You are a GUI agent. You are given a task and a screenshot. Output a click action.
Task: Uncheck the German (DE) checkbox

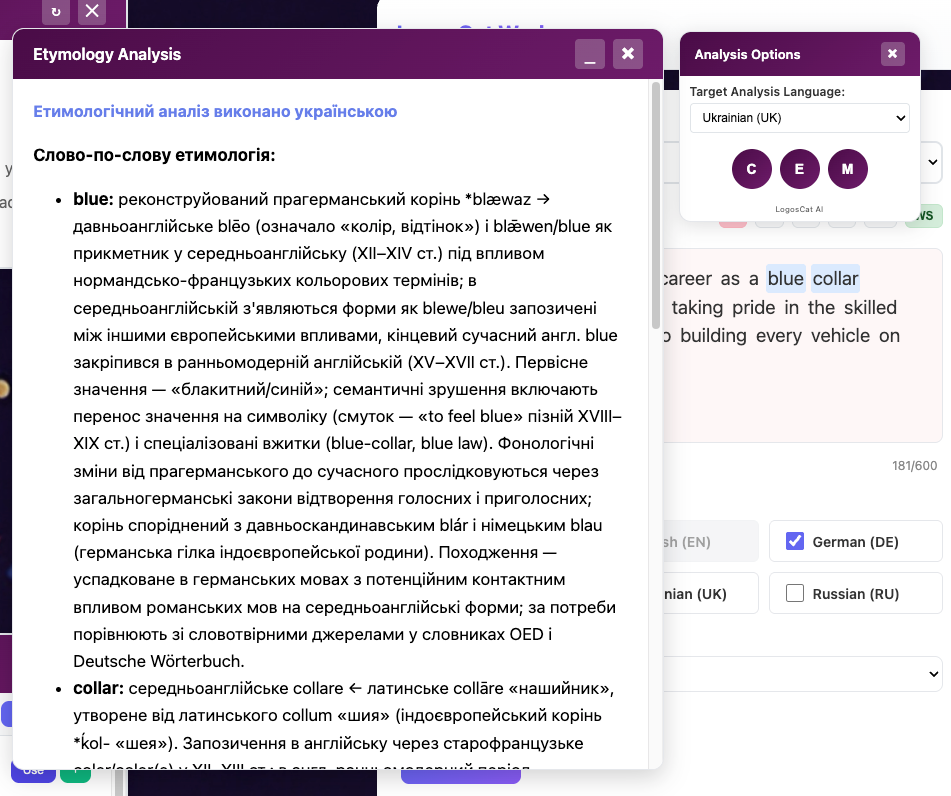795,541
